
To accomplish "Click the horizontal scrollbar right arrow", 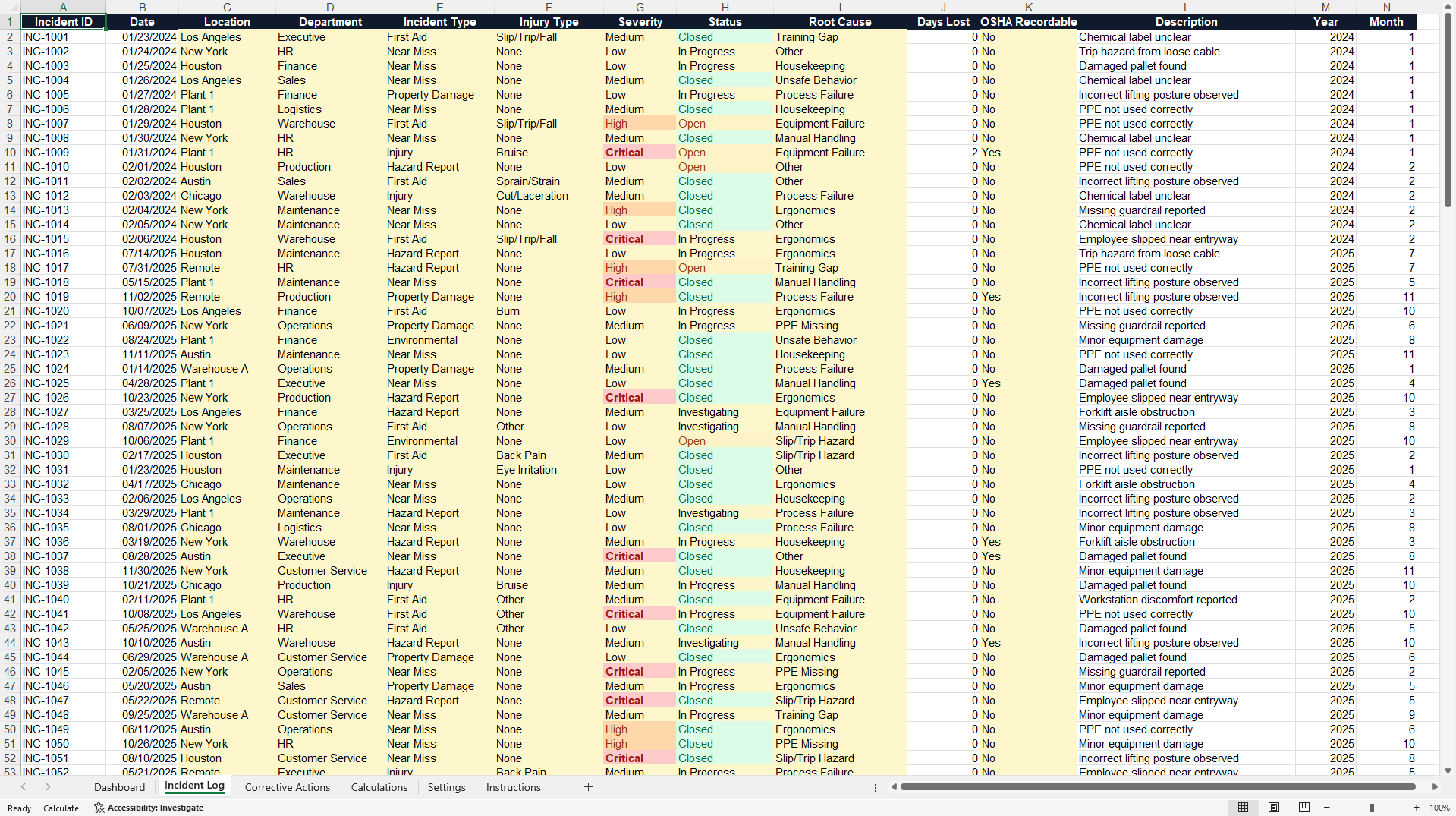I will pyautogui.click(x=1435, y=787).
